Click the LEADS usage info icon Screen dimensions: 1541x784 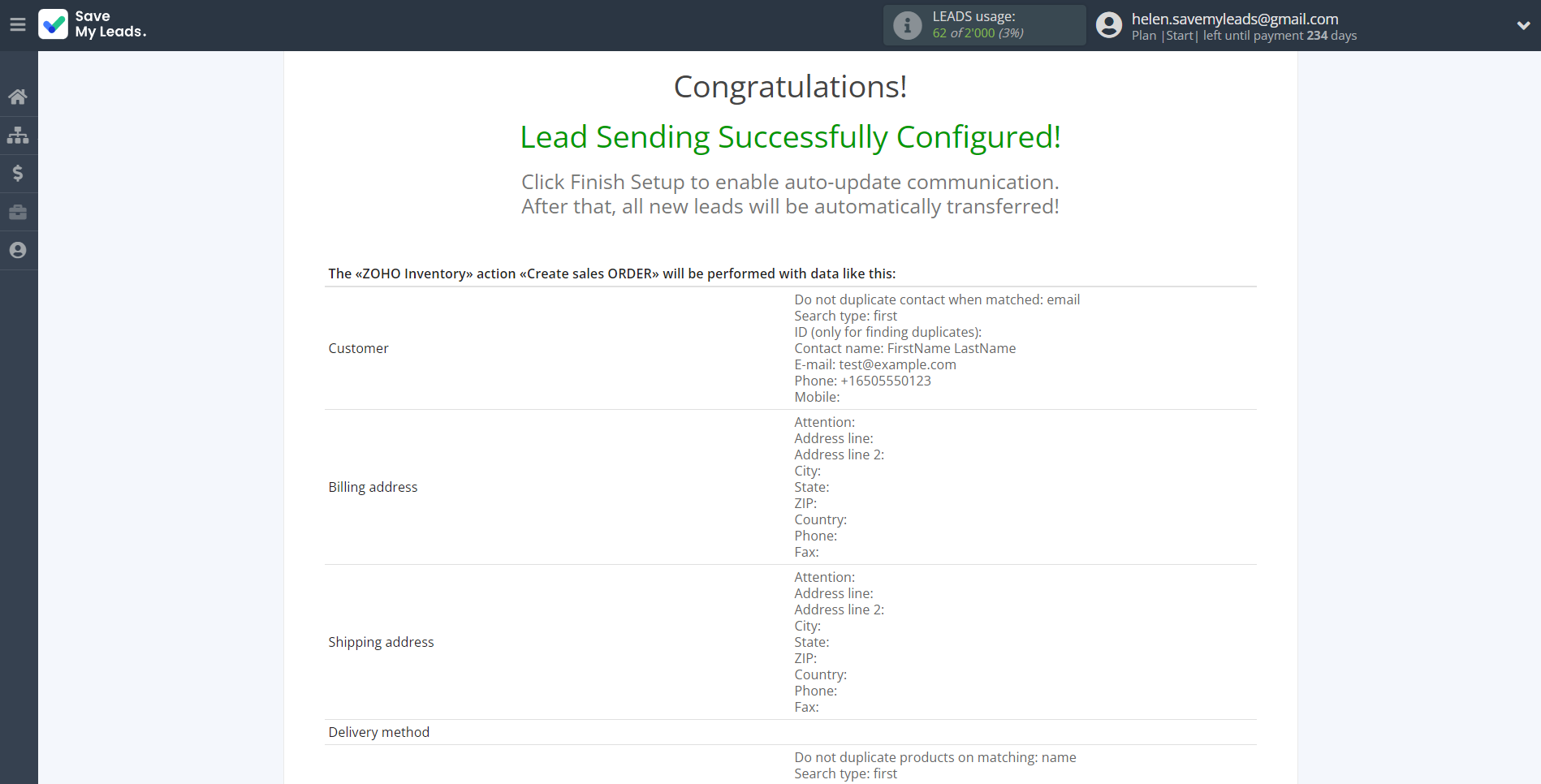[x=907, y=25]
